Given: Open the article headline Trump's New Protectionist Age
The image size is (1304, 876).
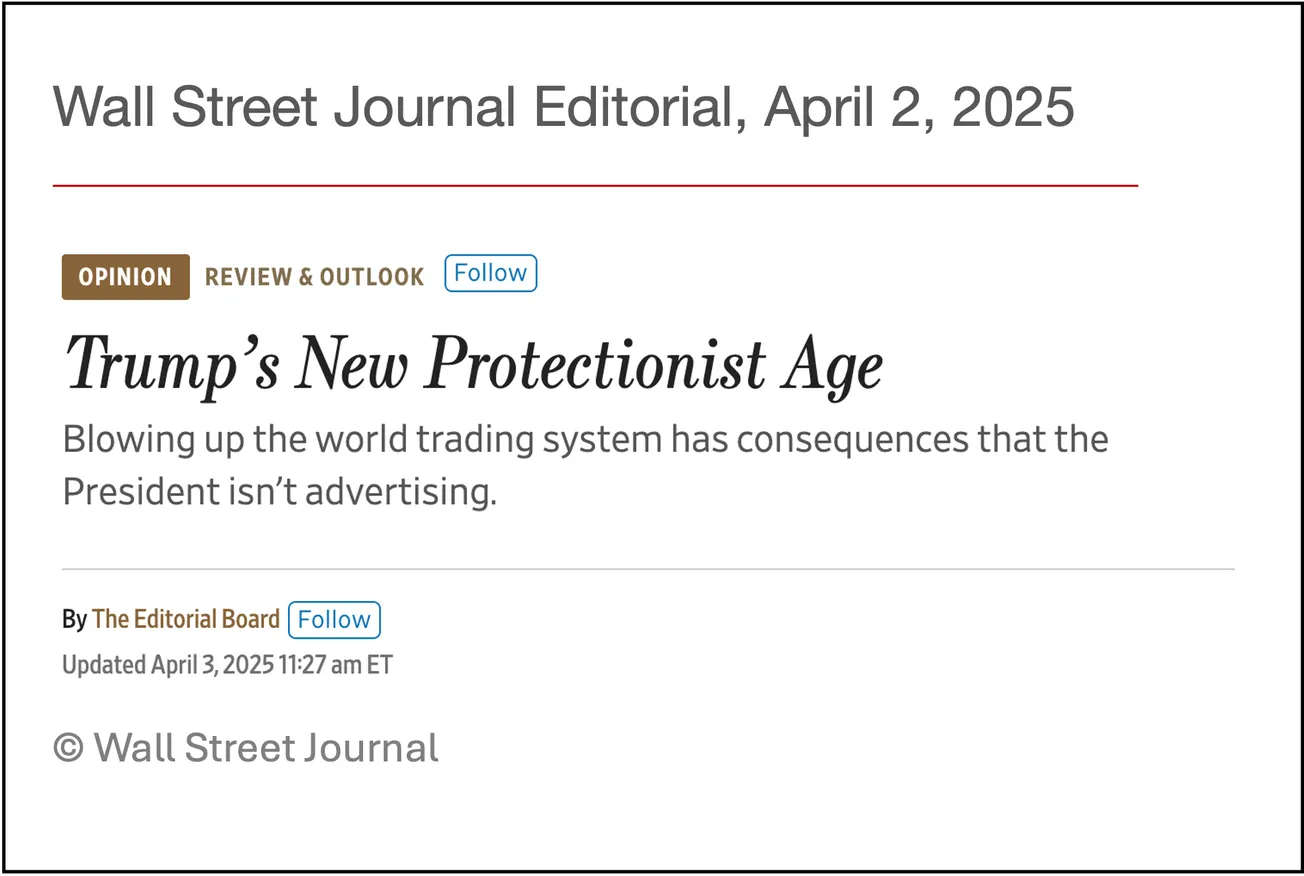Looking at the screenshot, I should point(472,363).
